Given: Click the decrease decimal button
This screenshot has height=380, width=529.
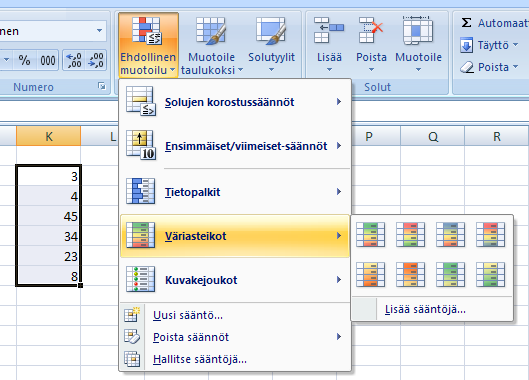Looking at the screenshot, I should (x=96, y=60).
